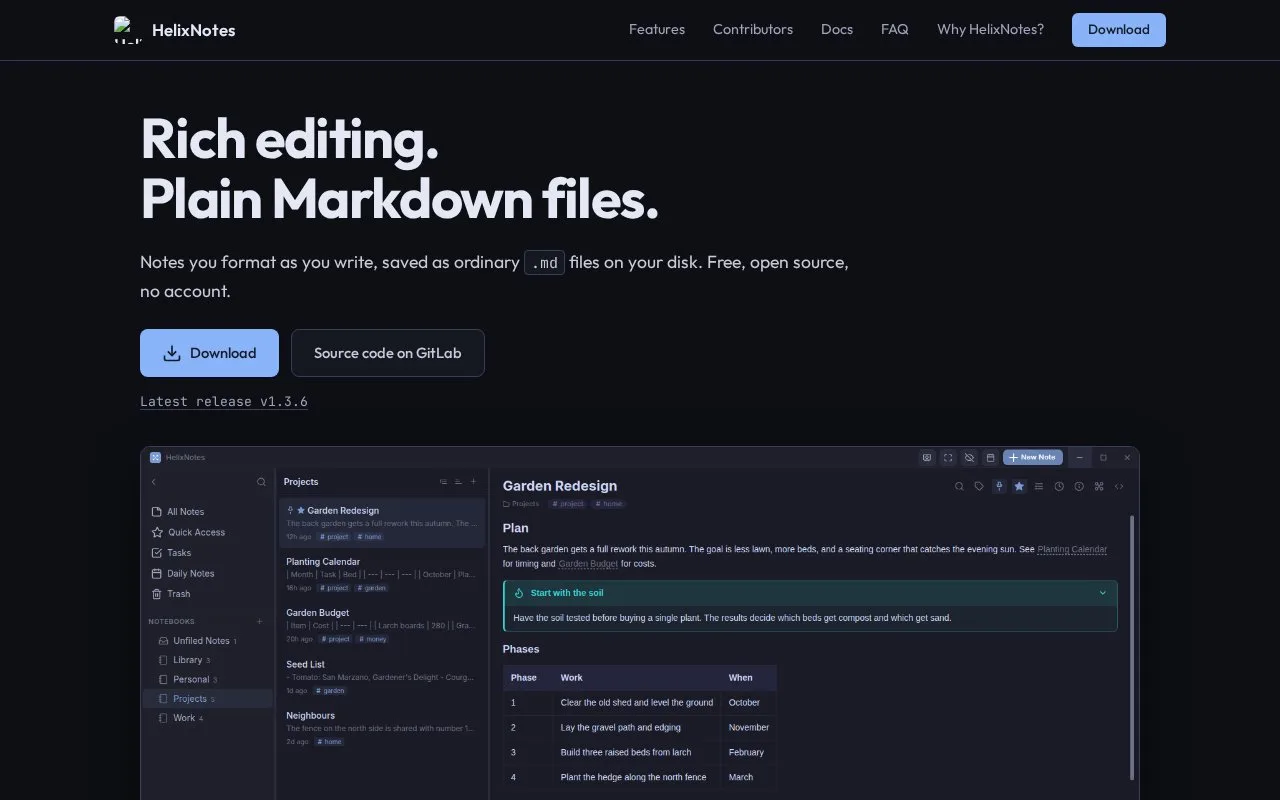Screen dimensions: 1280x800
Task: Collapse the sidebar with the back chevron
Action: click(153, 482)
